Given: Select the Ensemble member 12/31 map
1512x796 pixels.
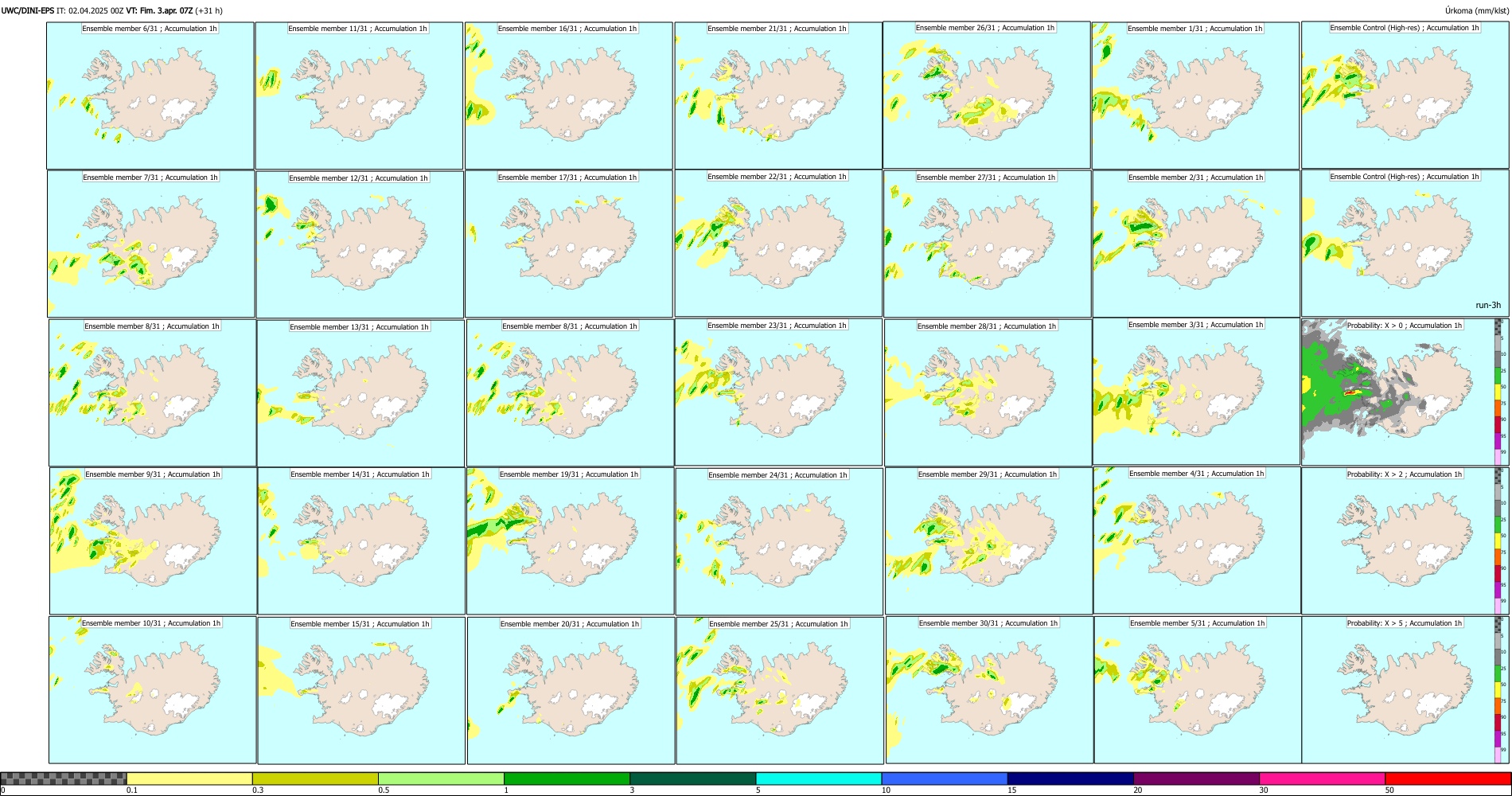Looking at the screenshot, I should (360, 245).
